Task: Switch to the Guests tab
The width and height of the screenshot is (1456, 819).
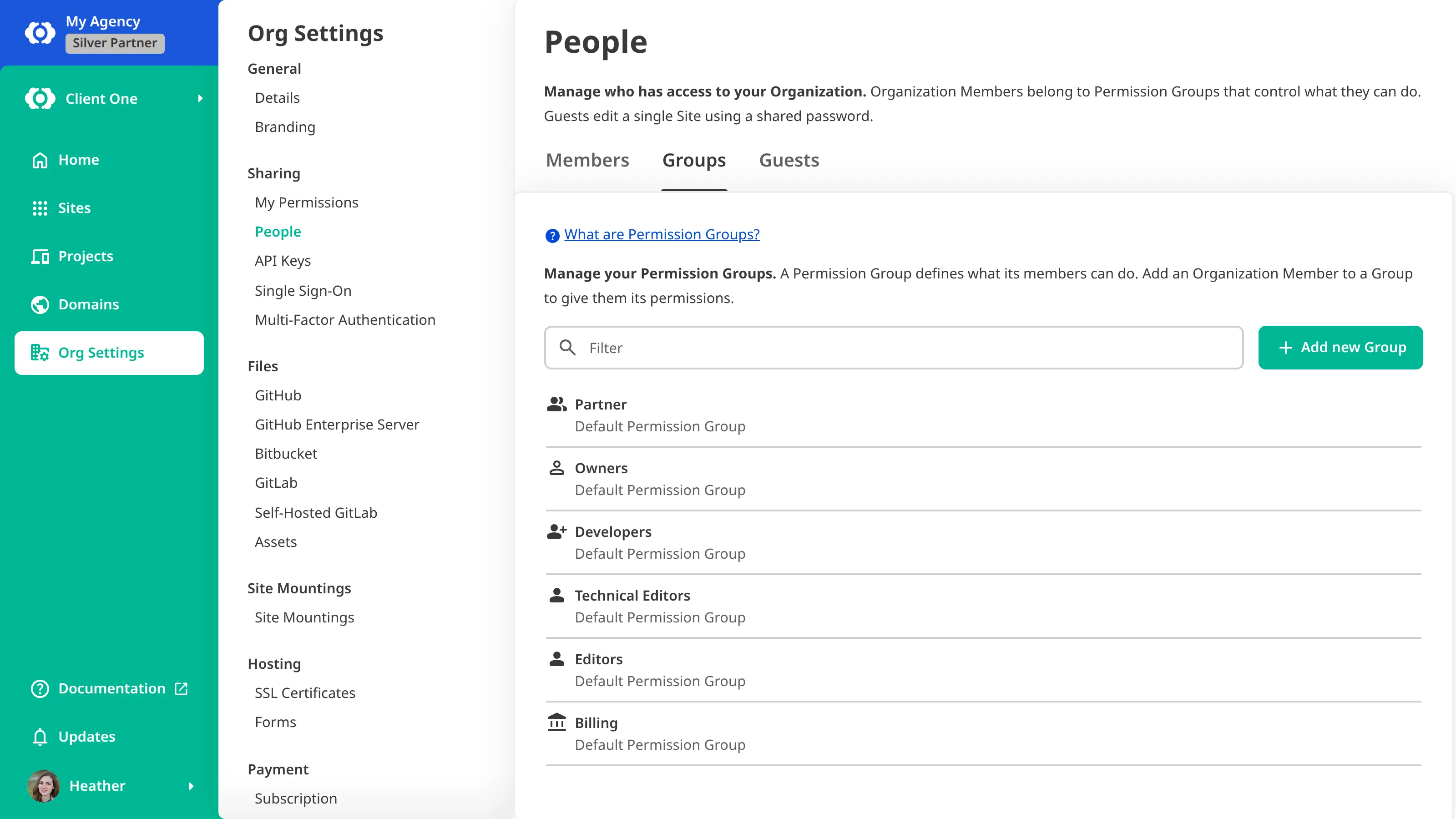Action: (789, 161)
